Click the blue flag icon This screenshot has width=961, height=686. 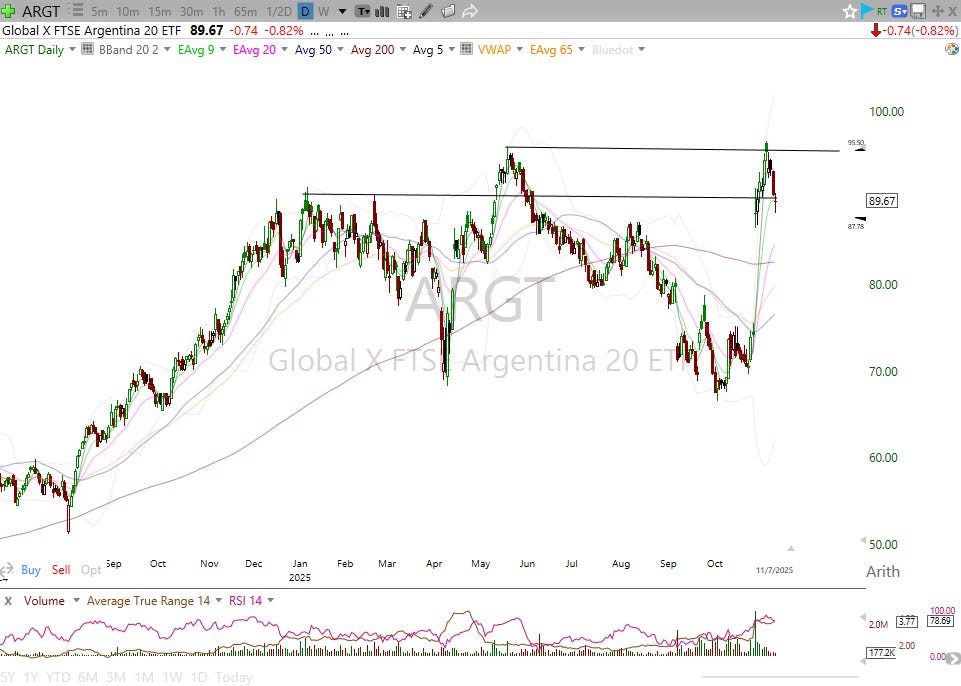tap(867, 10)
